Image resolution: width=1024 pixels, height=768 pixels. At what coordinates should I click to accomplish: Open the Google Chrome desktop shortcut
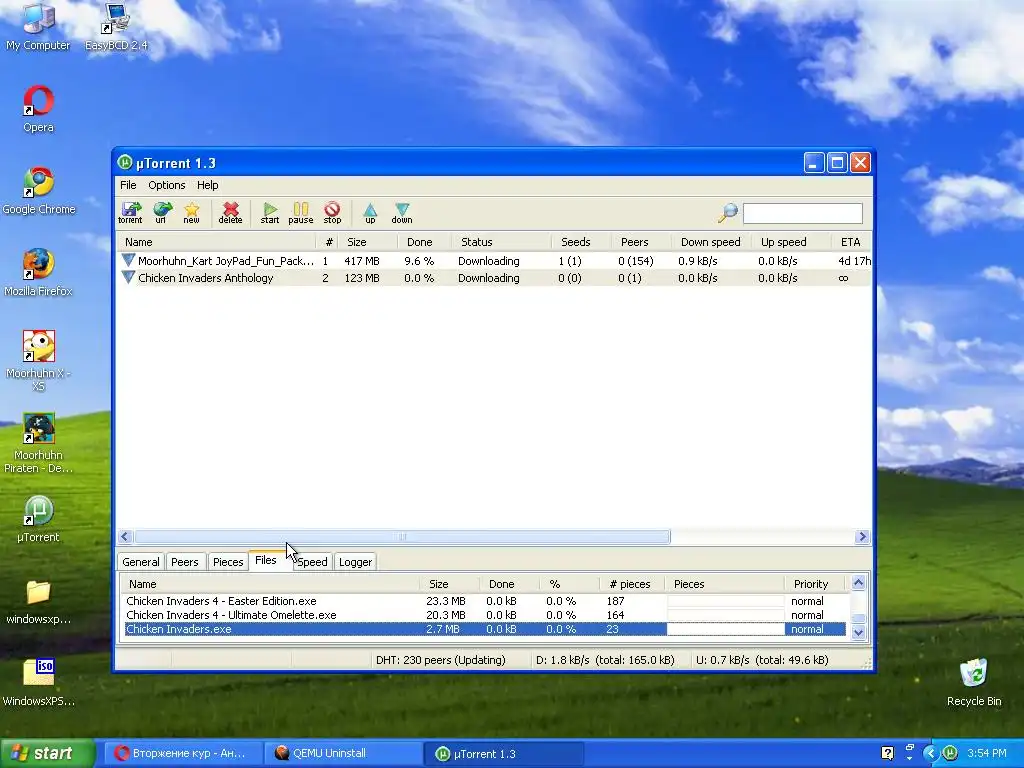[x=39, y=191]
